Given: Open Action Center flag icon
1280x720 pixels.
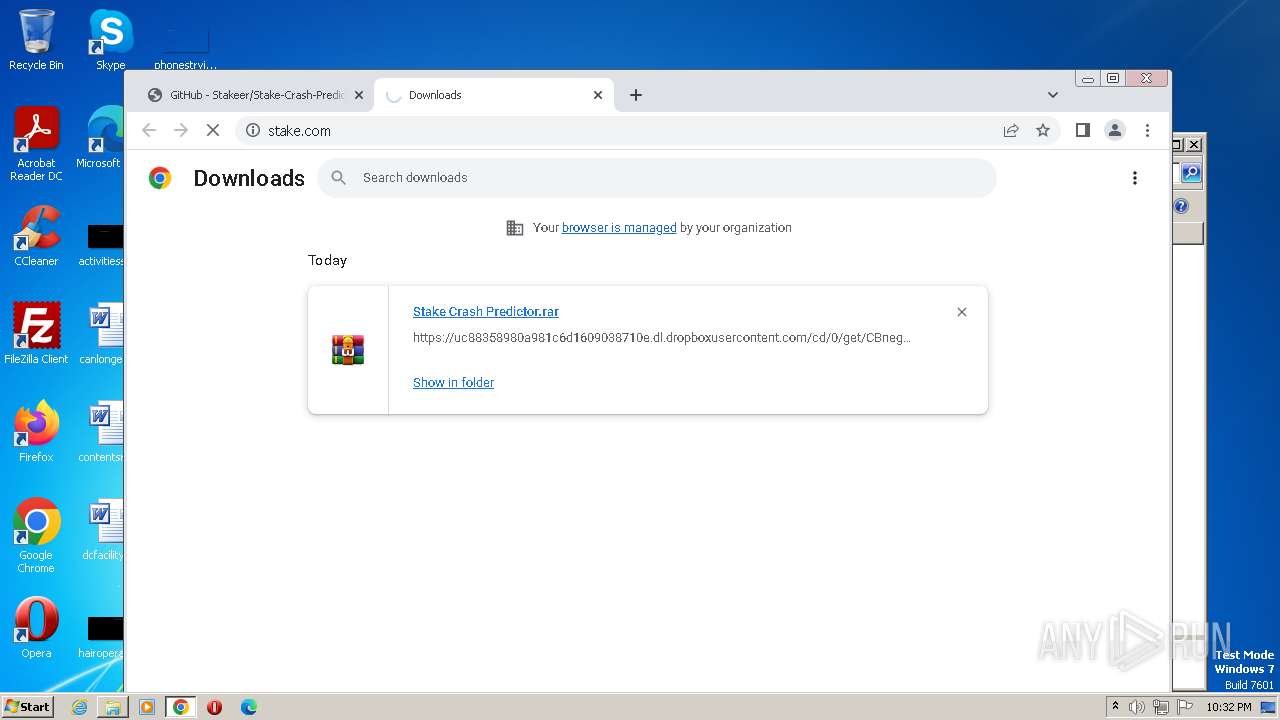Looking at the screenshot, I should pos(1183,707).
